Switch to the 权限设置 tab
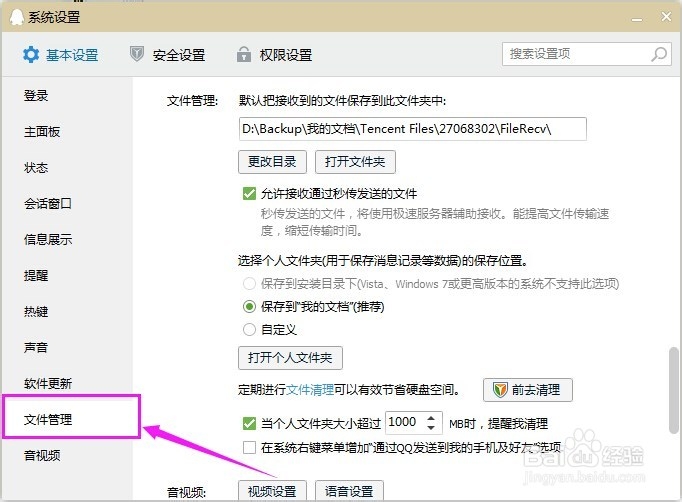The image size is (682, 502). point(274,55)
